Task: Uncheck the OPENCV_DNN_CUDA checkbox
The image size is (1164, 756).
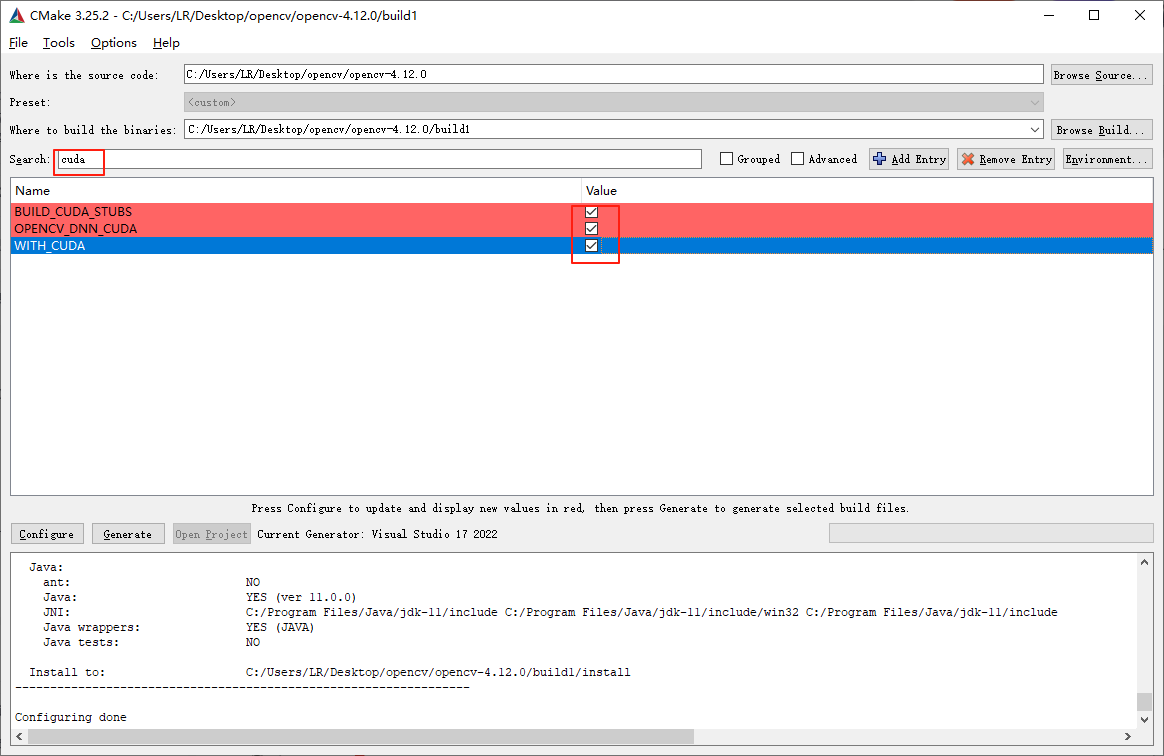Action: (592, 229)
